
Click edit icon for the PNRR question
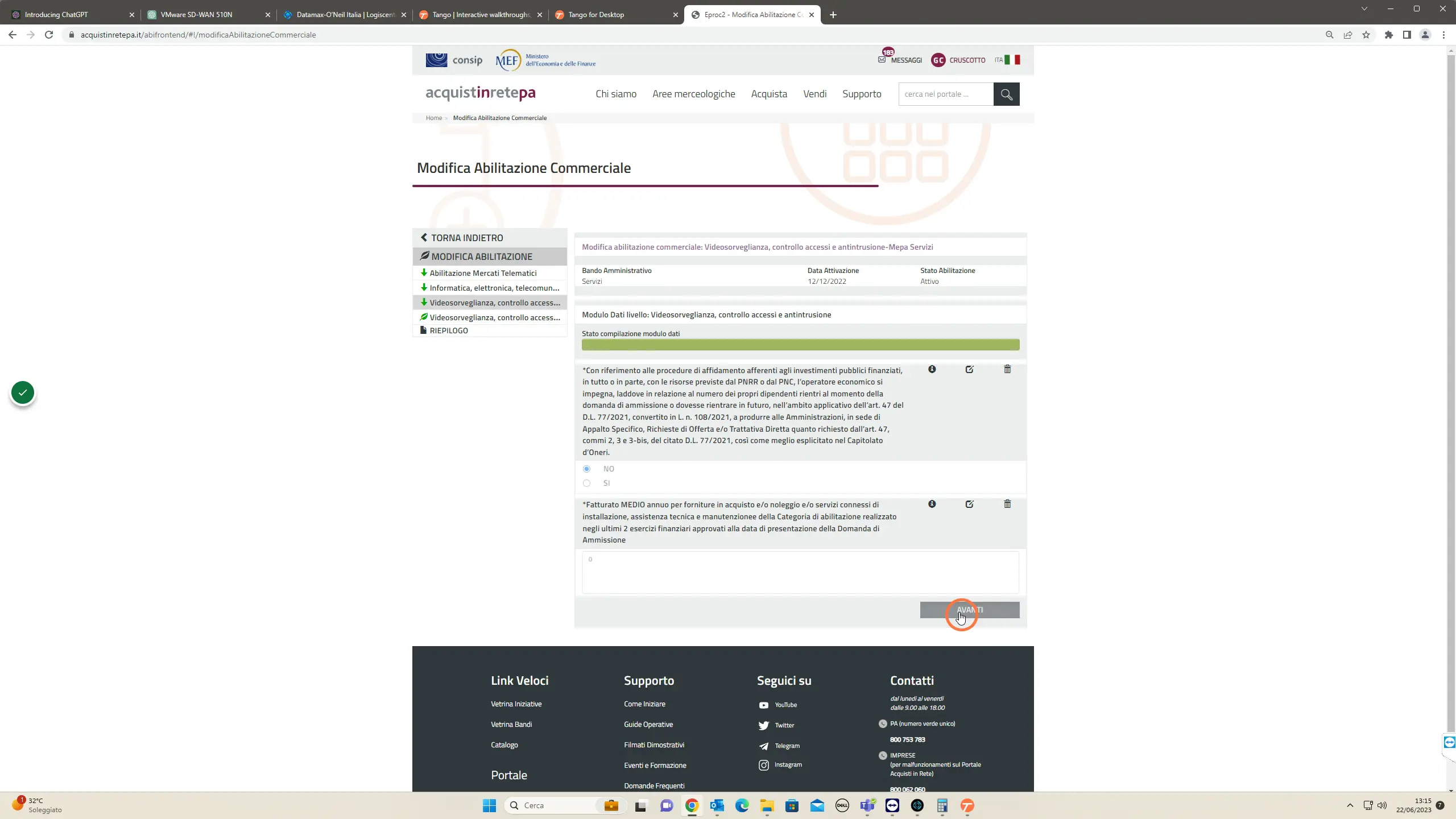click(970, 369)
